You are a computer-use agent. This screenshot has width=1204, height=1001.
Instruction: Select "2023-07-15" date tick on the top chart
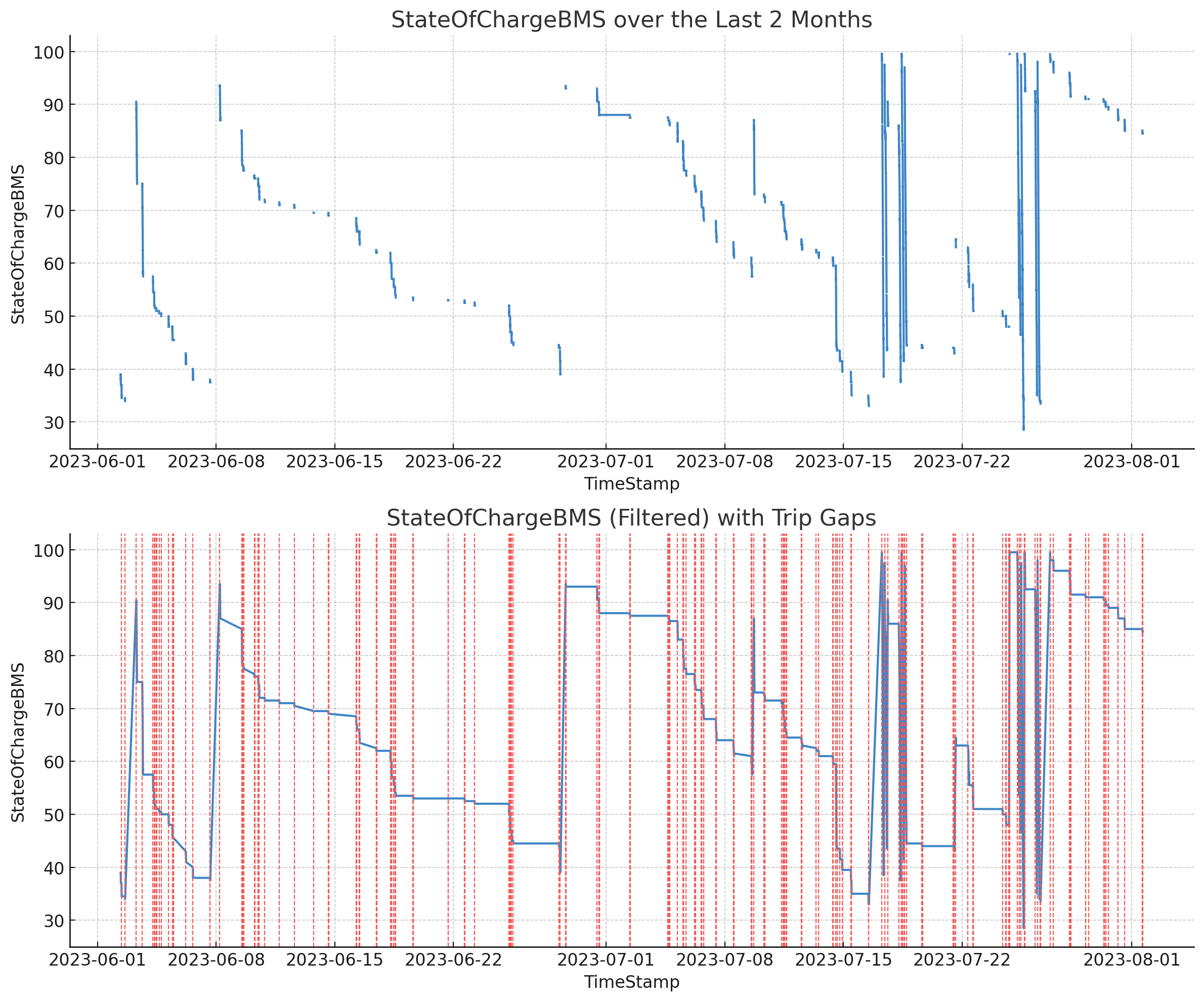(843, 461)
